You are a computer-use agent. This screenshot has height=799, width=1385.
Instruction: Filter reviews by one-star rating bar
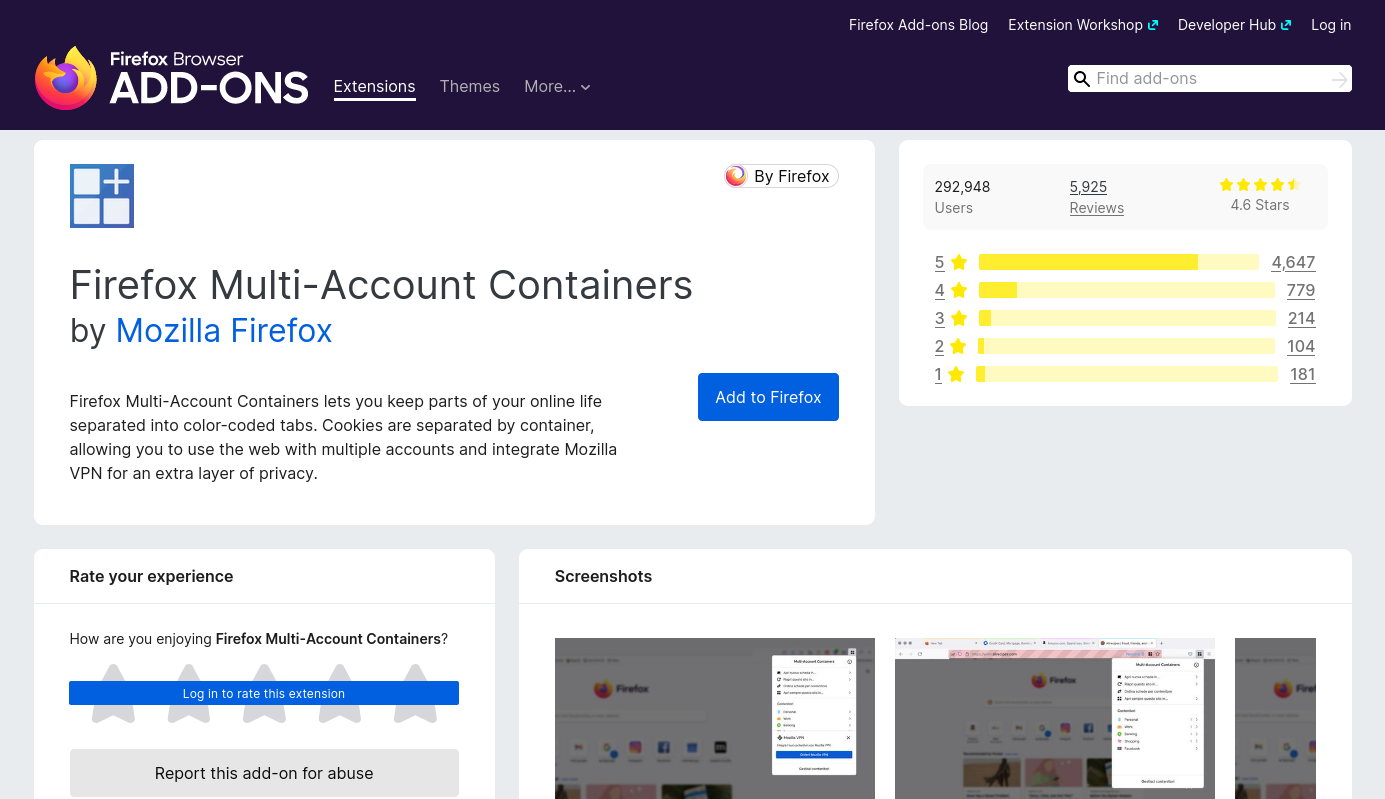[x=1126, y=374]
